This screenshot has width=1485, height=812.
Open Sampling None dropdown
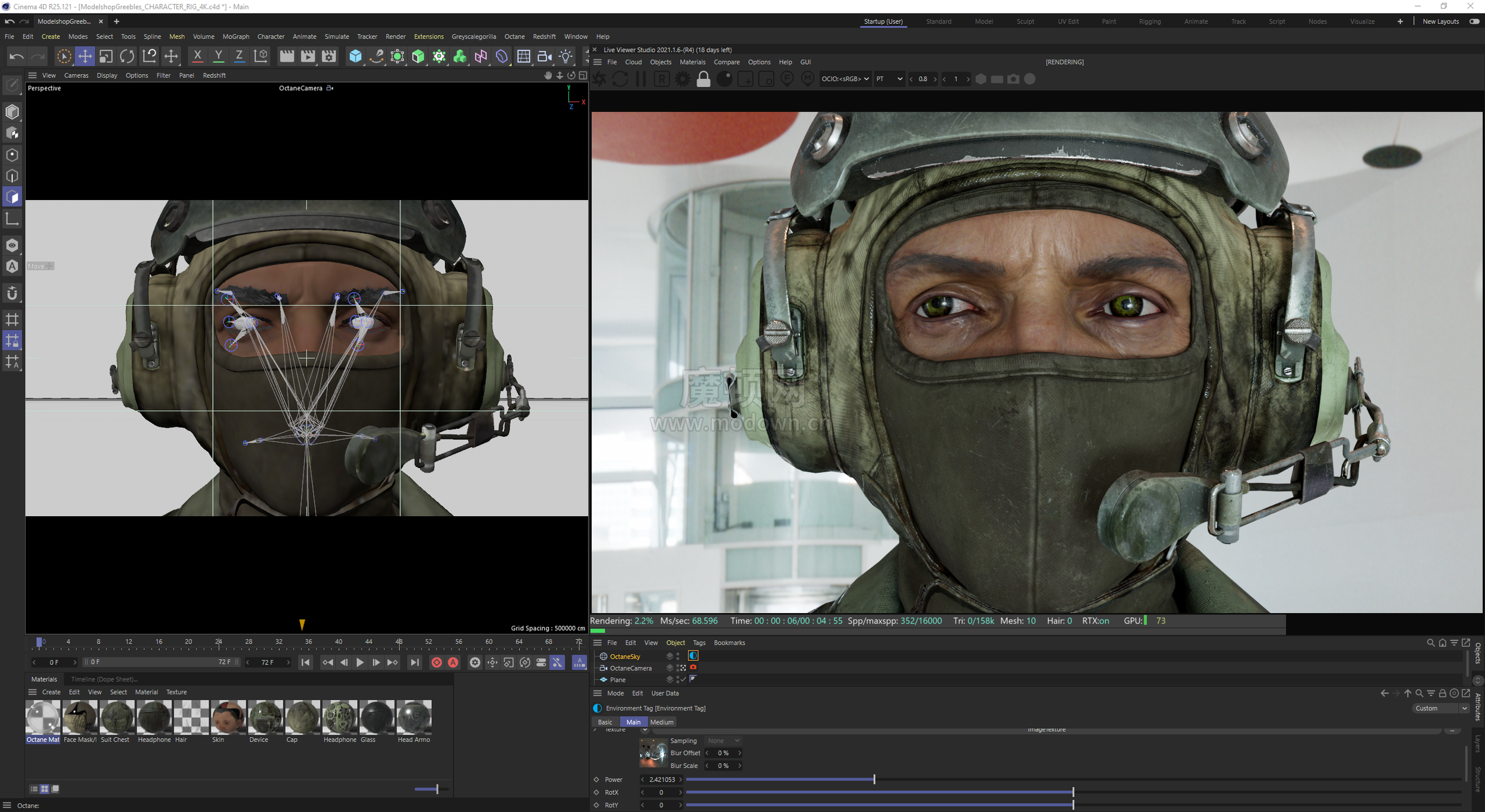723,741
